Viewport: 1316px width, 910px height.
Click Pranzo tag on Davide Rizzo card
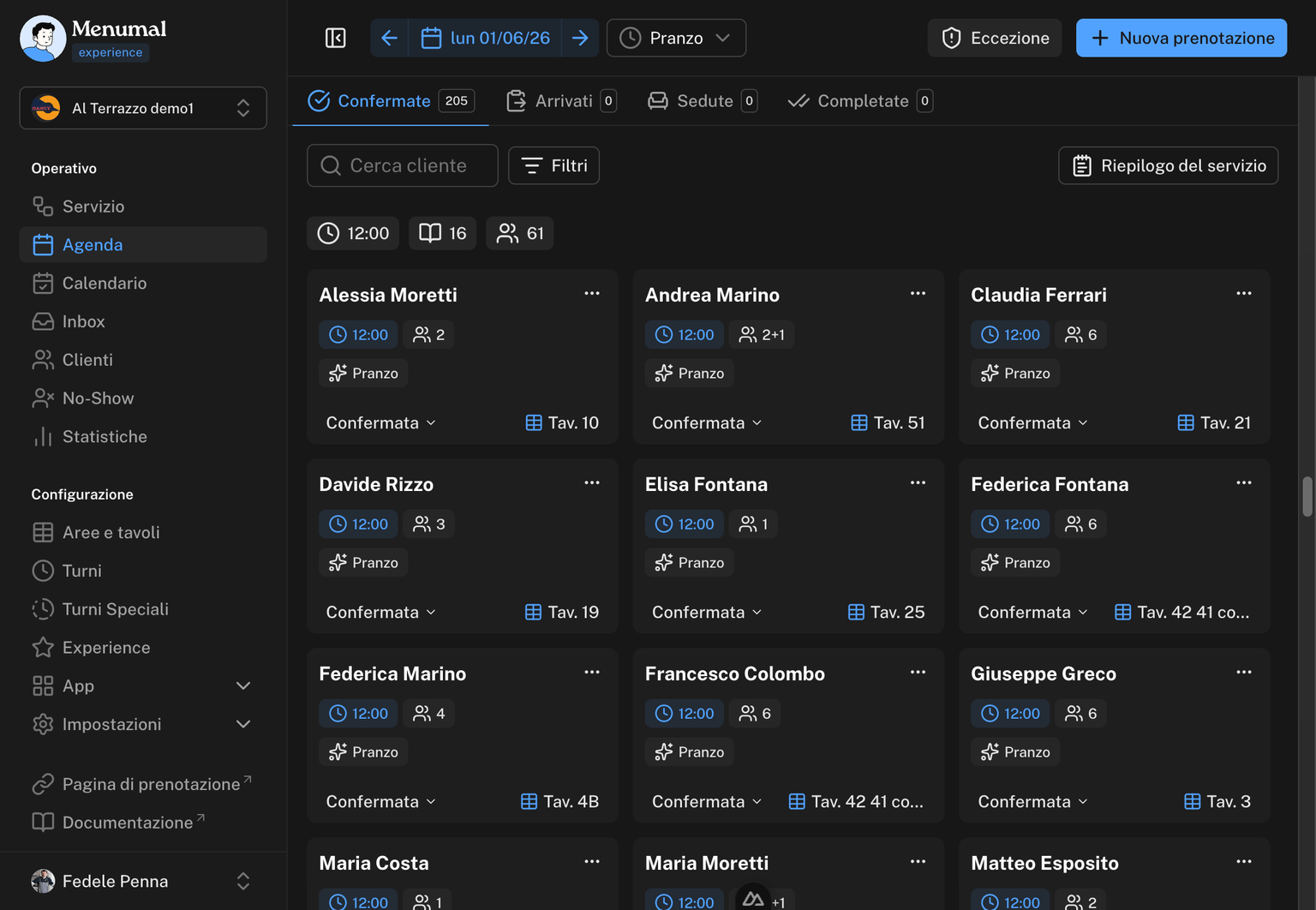[x=363, y=562]
